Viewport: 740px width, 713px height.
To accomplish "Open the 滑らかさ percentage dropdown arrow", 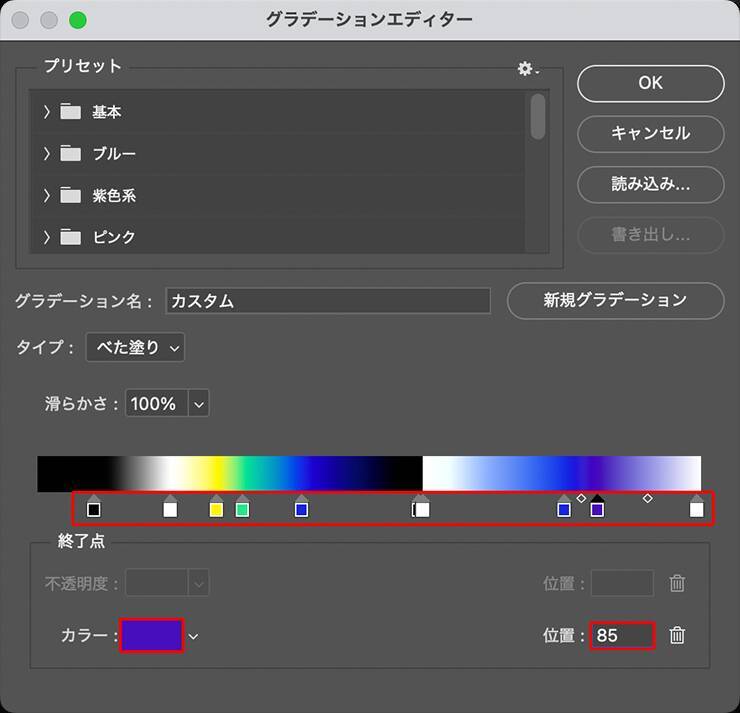I will click(198, 404).
